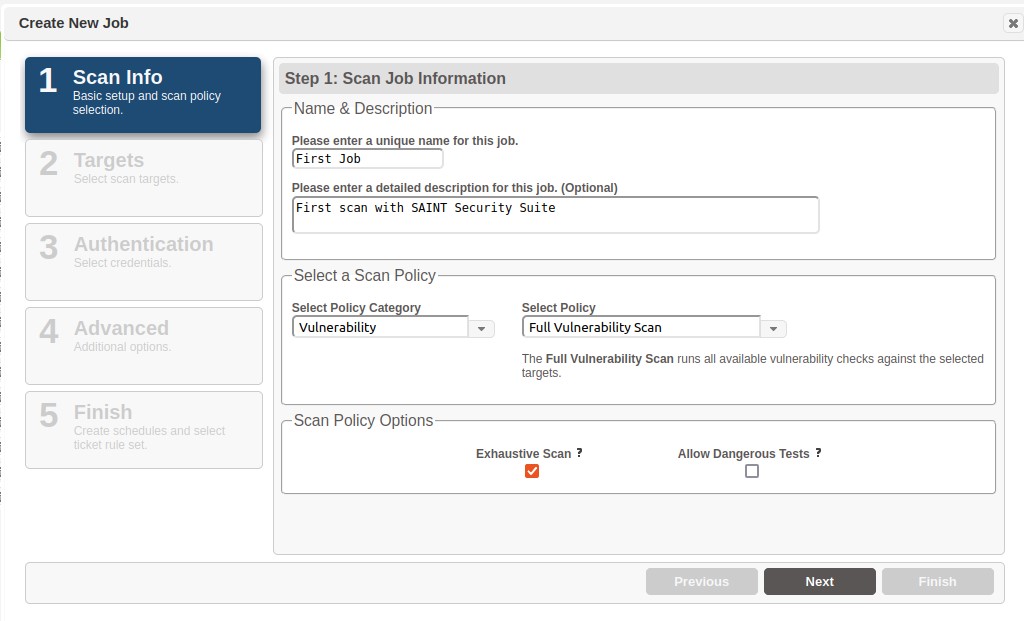Select the Scan Info step tab
The image size is (1024, 621).
click(x=143, y=95)
